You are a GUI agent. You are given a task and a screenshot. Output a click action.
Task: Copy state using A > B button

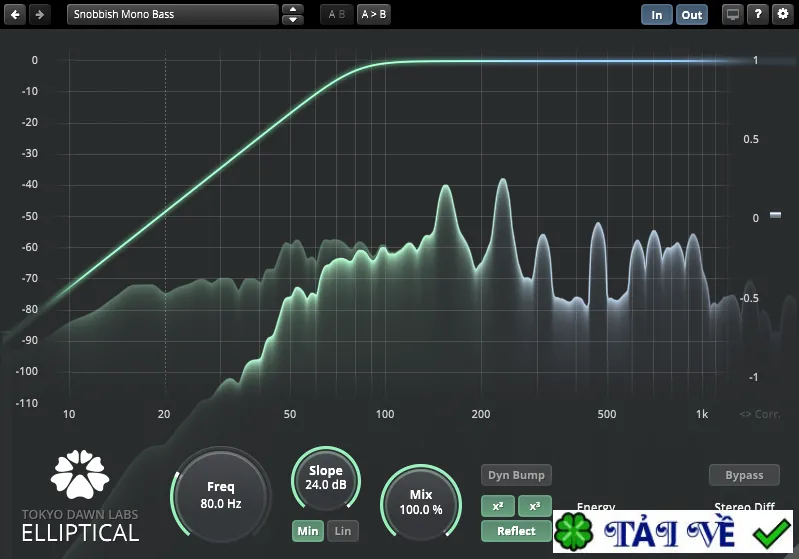tap(374, 14)
